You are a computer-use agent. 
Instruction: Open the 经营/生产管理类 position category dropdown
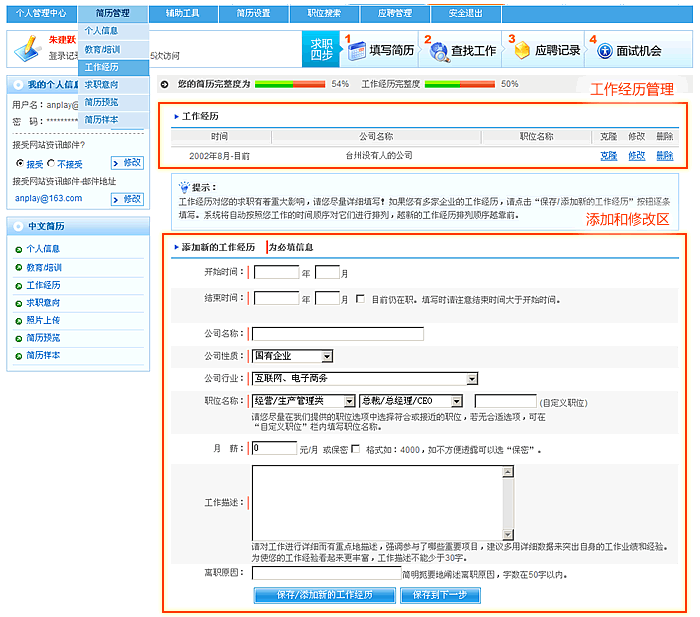(x=349, y=401)
